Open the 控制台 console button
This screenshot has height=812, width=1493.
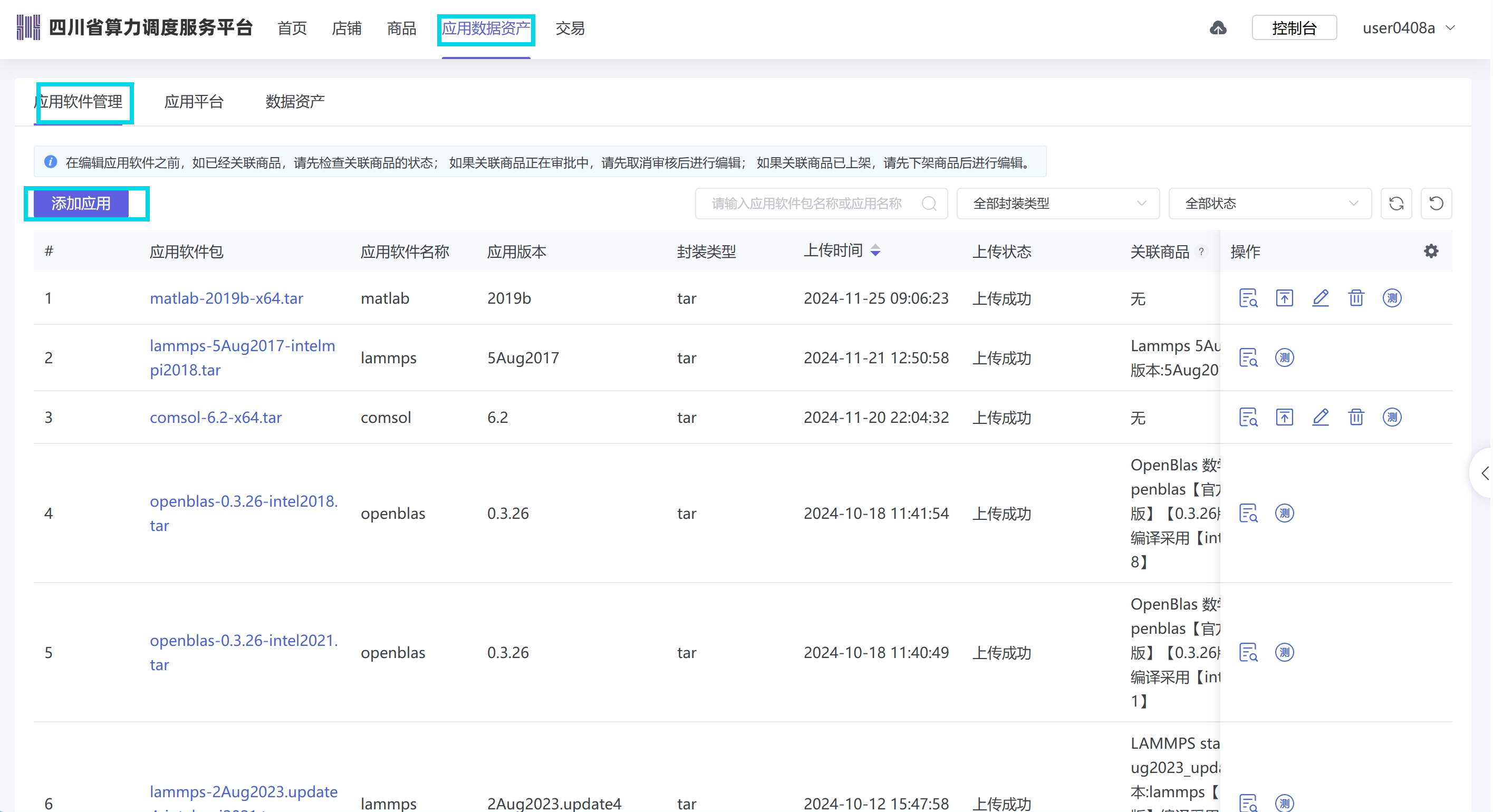[1294, 28]
